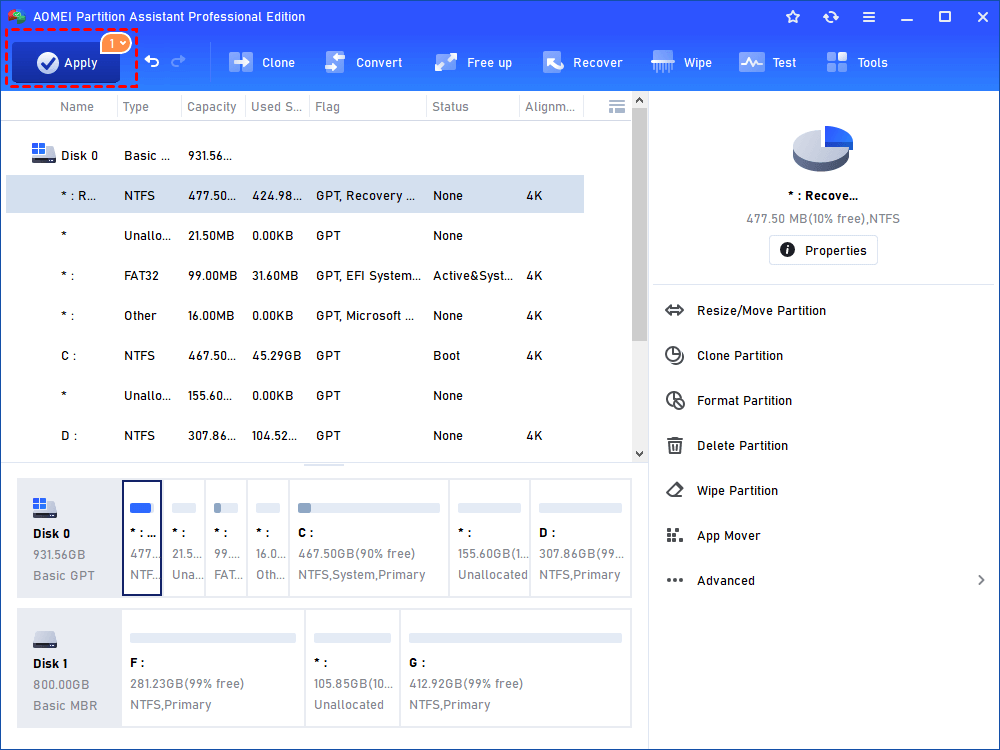Screen dimensions: 1000x750
Task: Select the 21.50MB Unallocated row
Action: tap(295, 235)
